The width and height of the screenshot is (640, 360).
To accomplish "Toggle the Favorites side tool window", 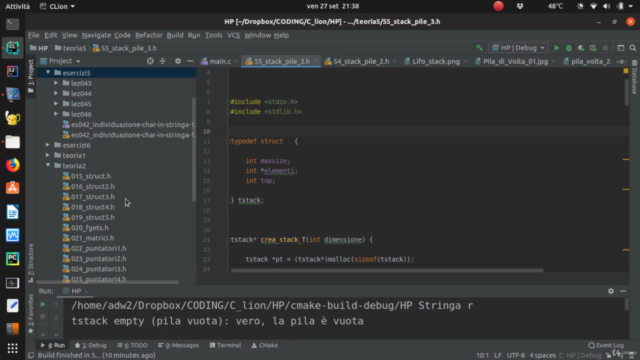I will coord(31,313).
